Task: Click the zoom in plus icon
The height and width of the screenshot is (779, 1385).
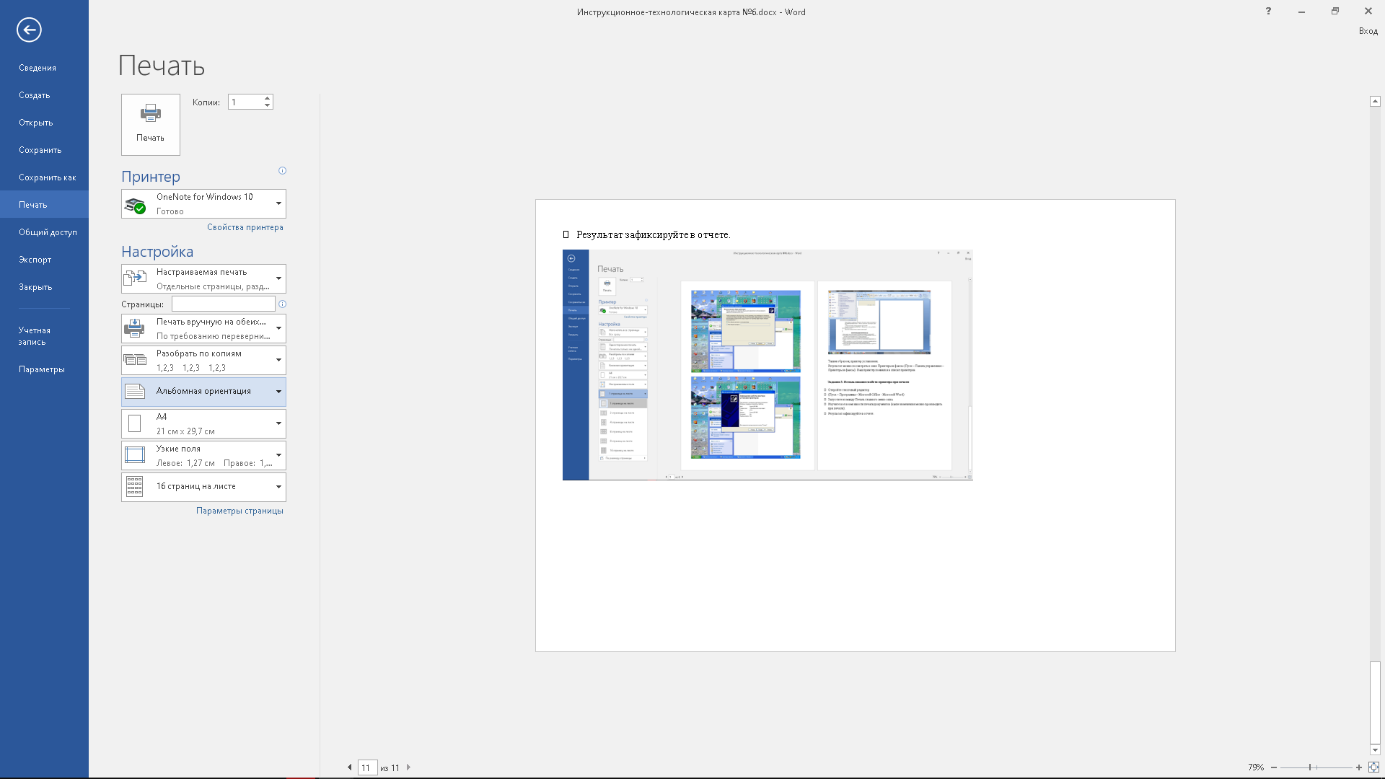Action: click(x=1358, y=767)
